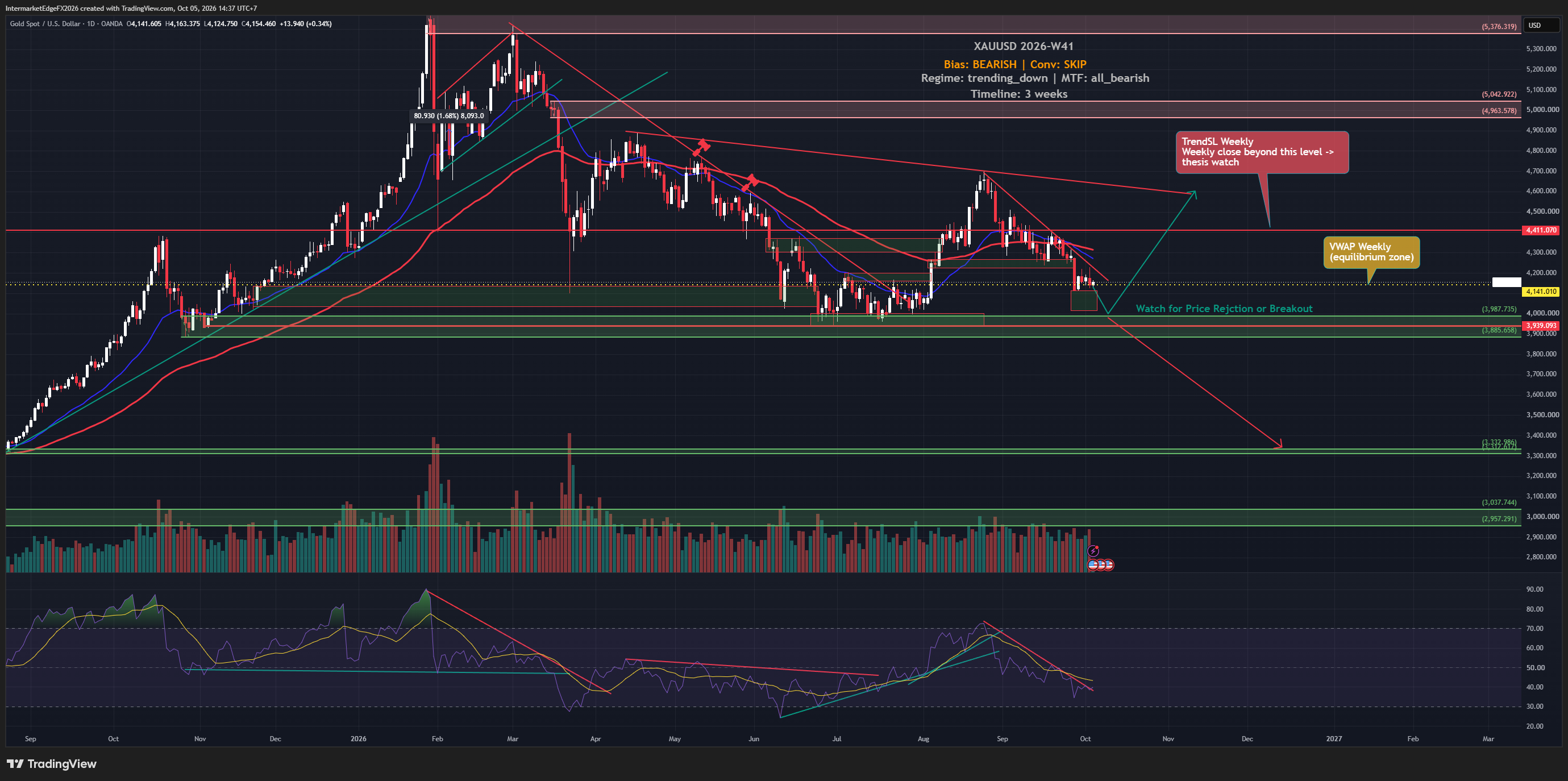The height and width of the screenshot is (781, 1568).
Task: Click the TradingView logo at bottom left
Action: point(52,764)
